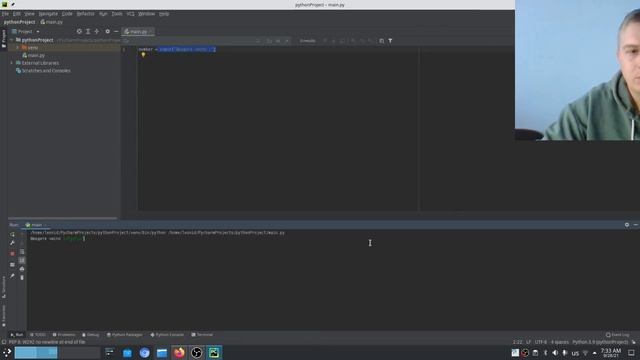Open OBS Studio from the taskbar
The height and width of the screenshot is (360, 640).
point(196,353)
